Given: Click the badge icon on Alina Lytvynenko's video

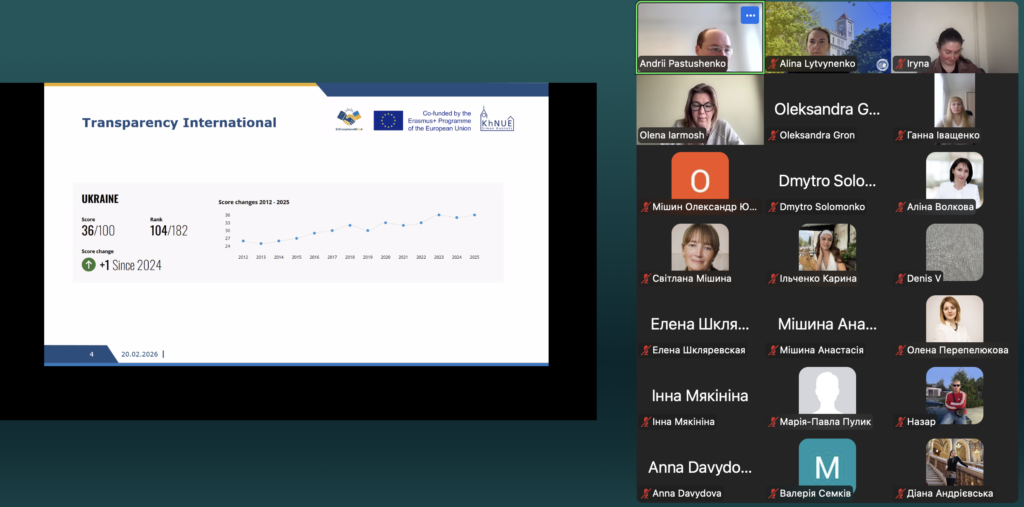Looking at the screenshot, I should 882,64.
